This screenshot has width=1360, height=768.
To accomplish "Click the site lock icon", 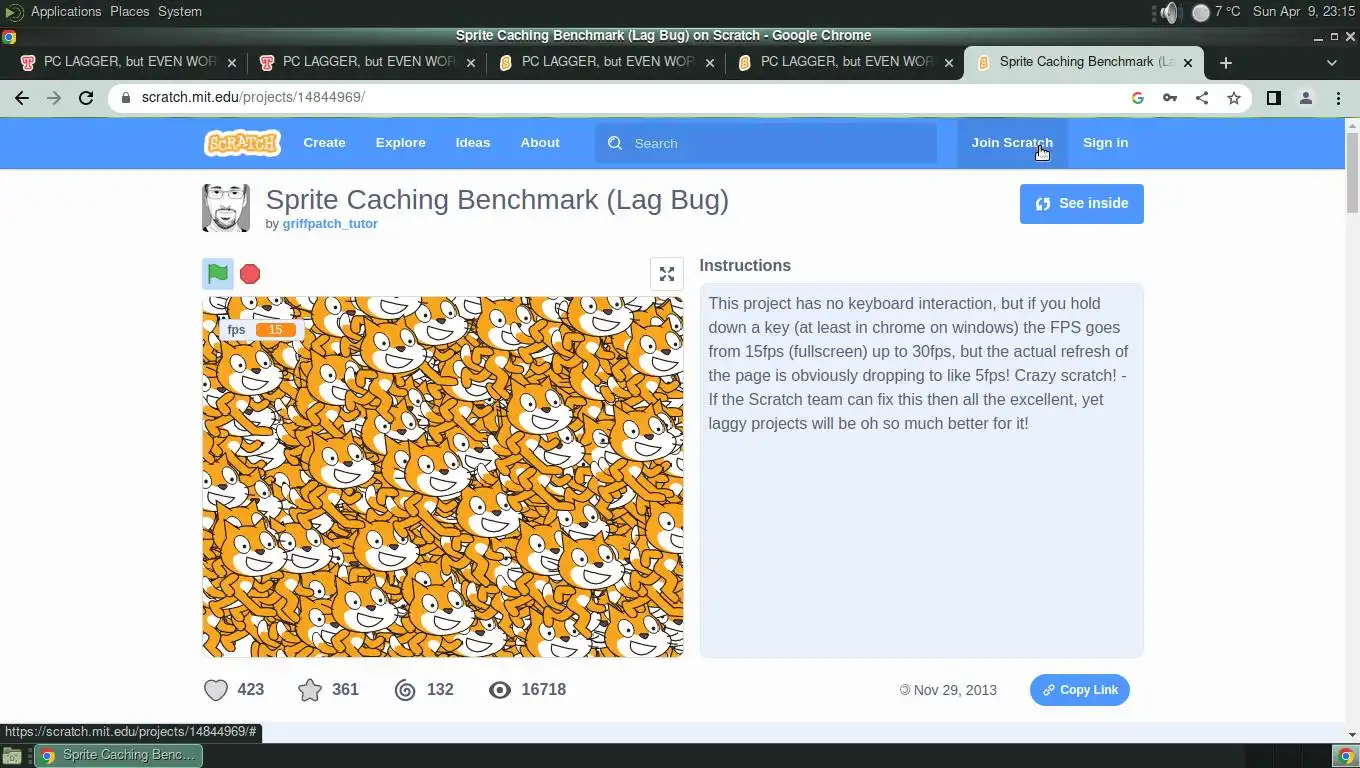I will coord(125,98).
